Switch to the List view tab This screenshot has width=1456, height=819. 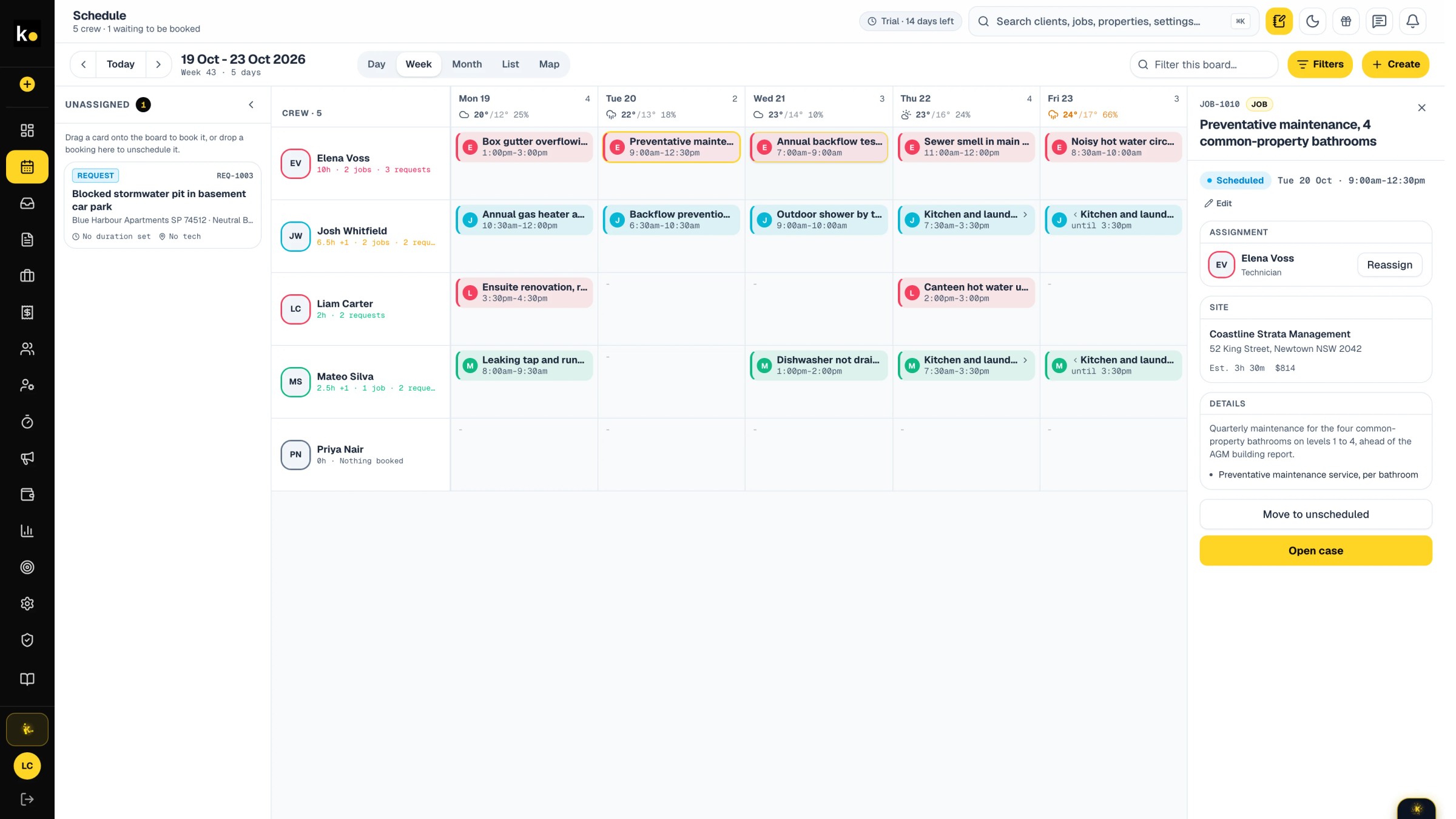[510, 64]
